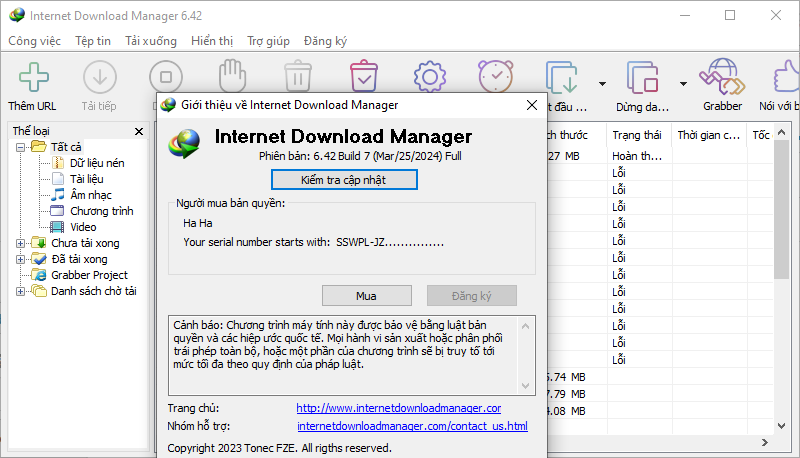This screenshot has width=800, height=458.
Task: Collapse the Tất cả tree node
Action: (20, 147)
